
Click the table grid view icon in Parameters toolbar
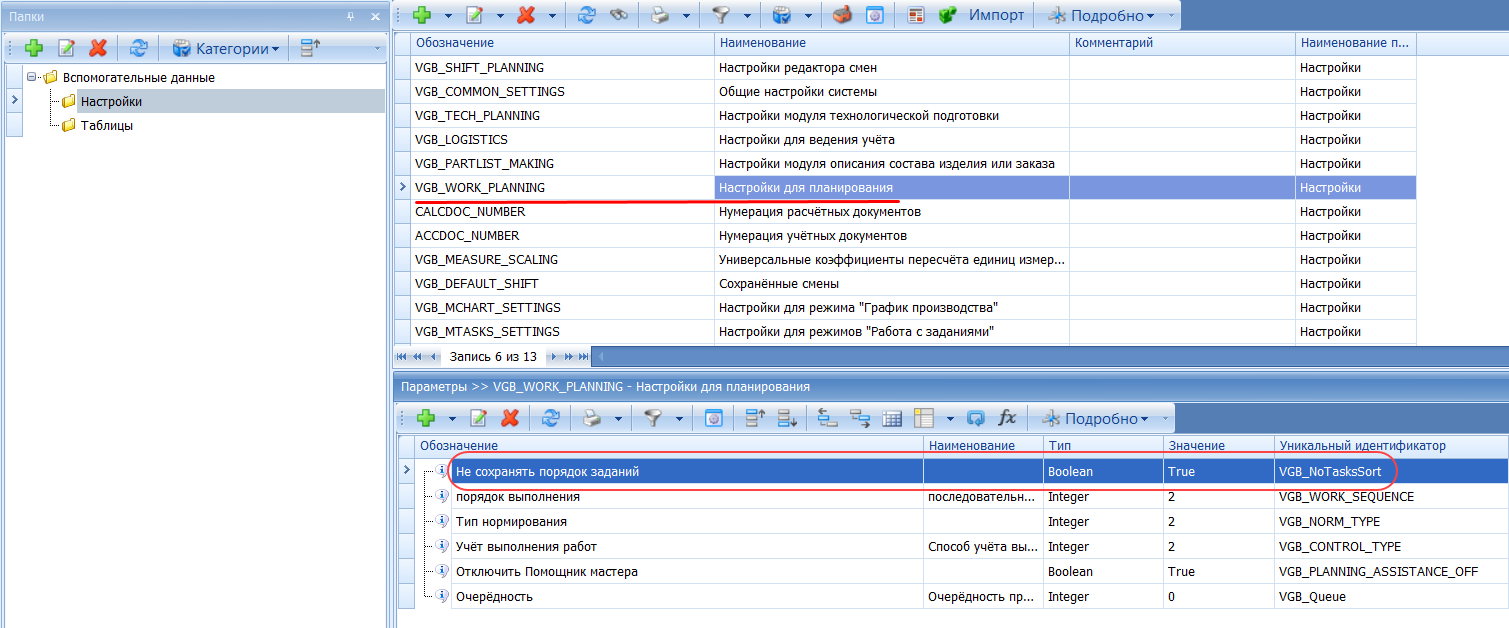892,418
